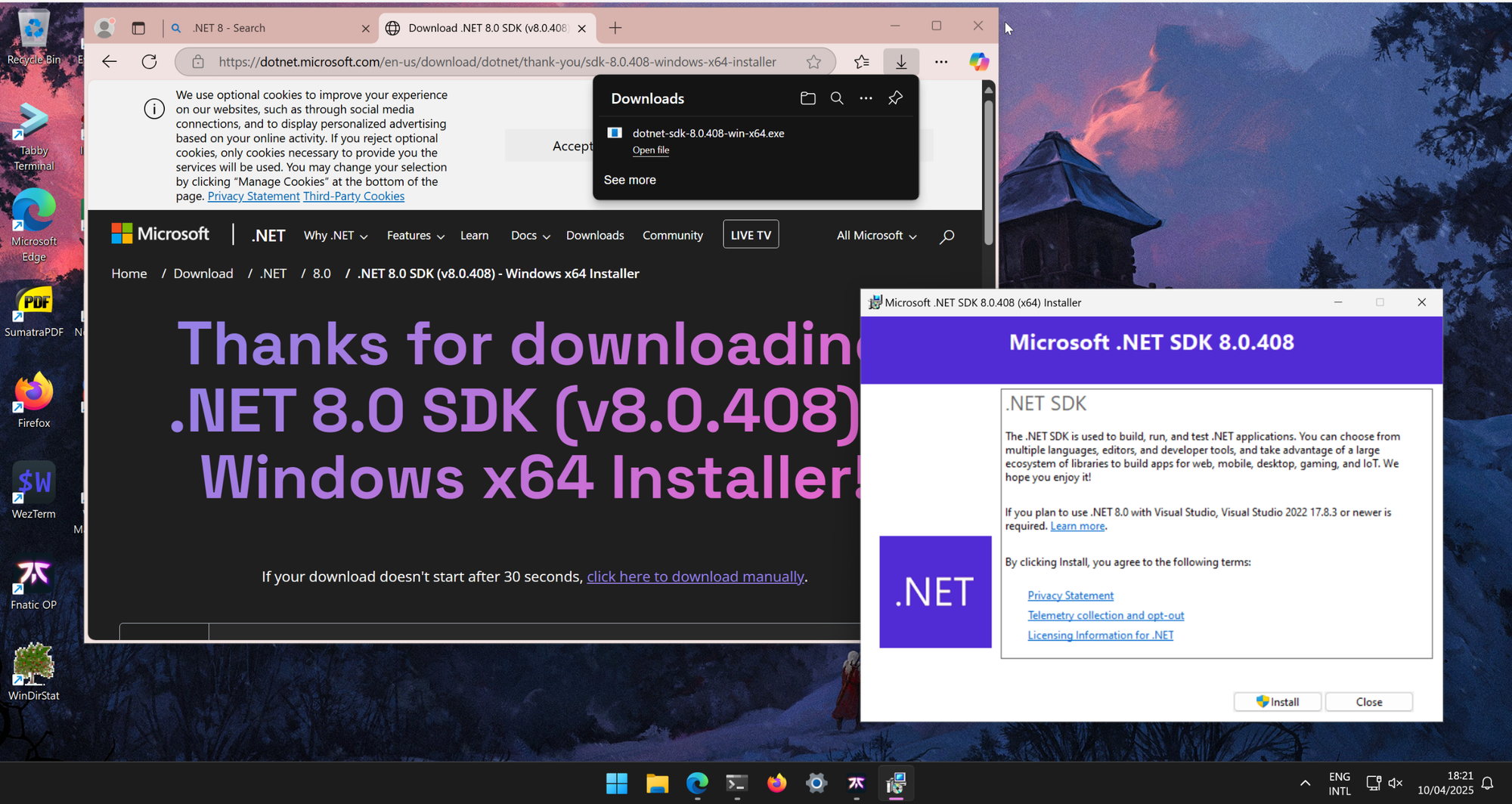Open Licensing Information for .NET link
The image size is (1512, 804).
[x=1101, y=635]
